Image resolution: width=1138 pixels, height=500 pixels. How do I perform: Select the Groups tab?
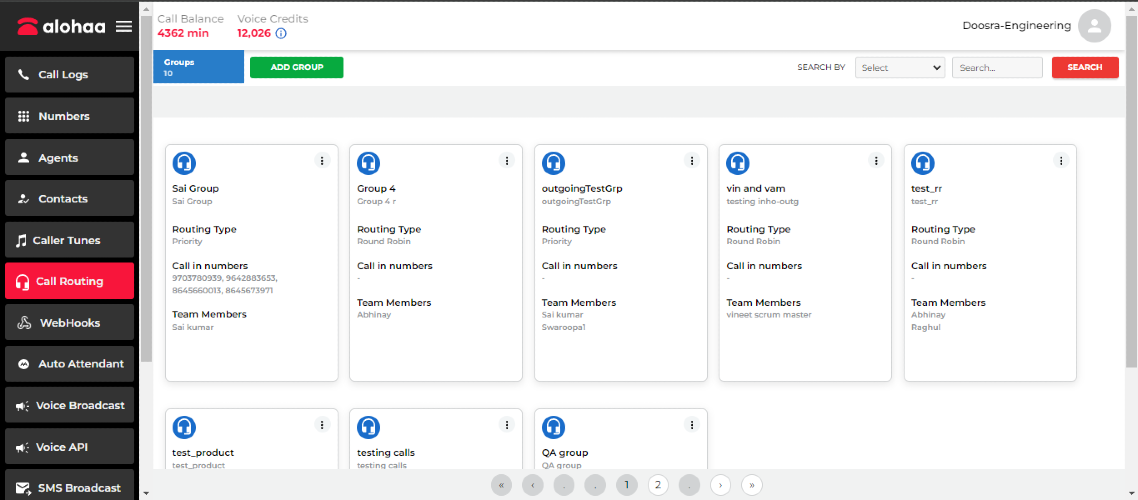click(198, 67)
